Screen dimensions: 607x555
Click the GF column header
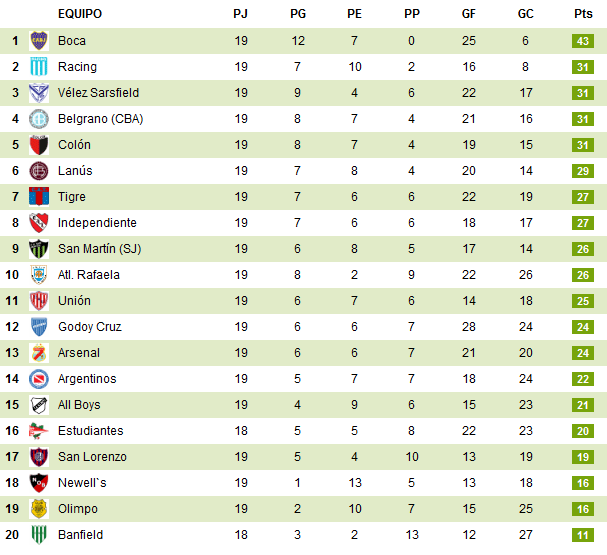coord(469,14)
